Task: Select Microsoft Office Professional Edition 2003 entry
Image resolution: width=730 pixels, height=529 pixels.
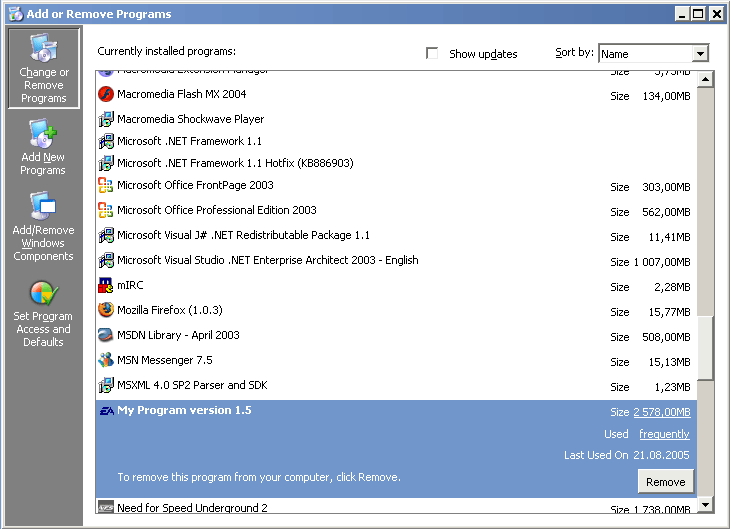Action: coord(216,210)
